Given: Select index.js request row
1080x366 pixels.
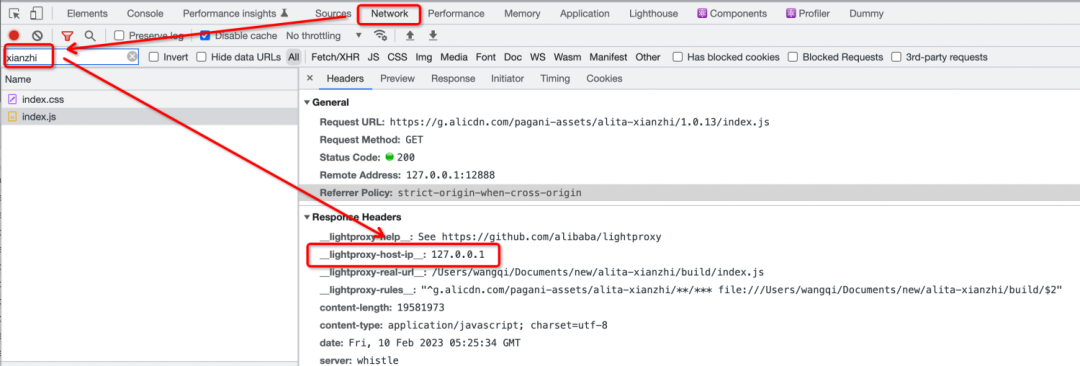Looking at the screenshot, I should click(149, 117).
